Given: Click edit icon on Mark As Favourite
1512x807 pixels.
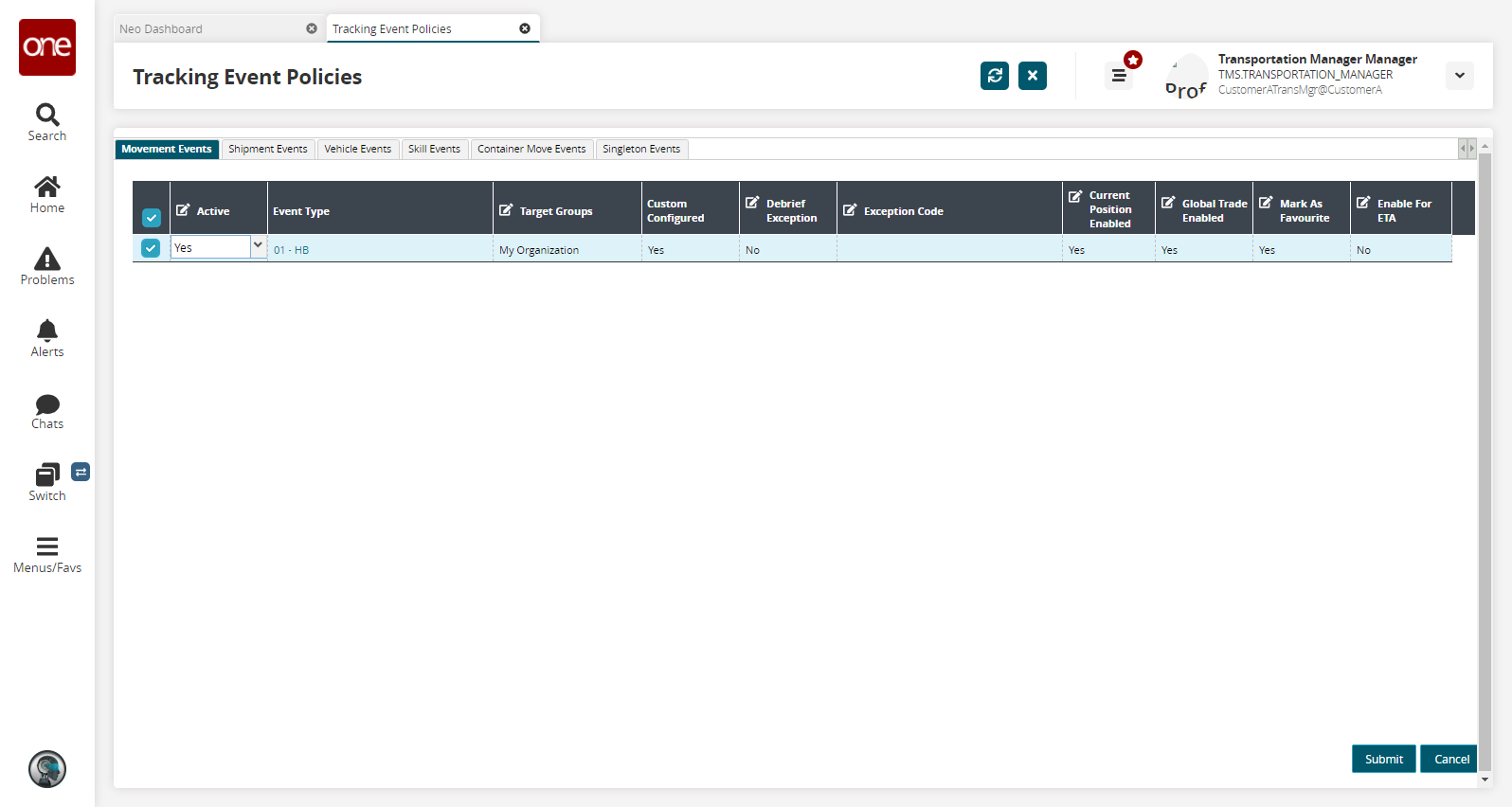Looking at the screenshot, I should click(1266, 203).
